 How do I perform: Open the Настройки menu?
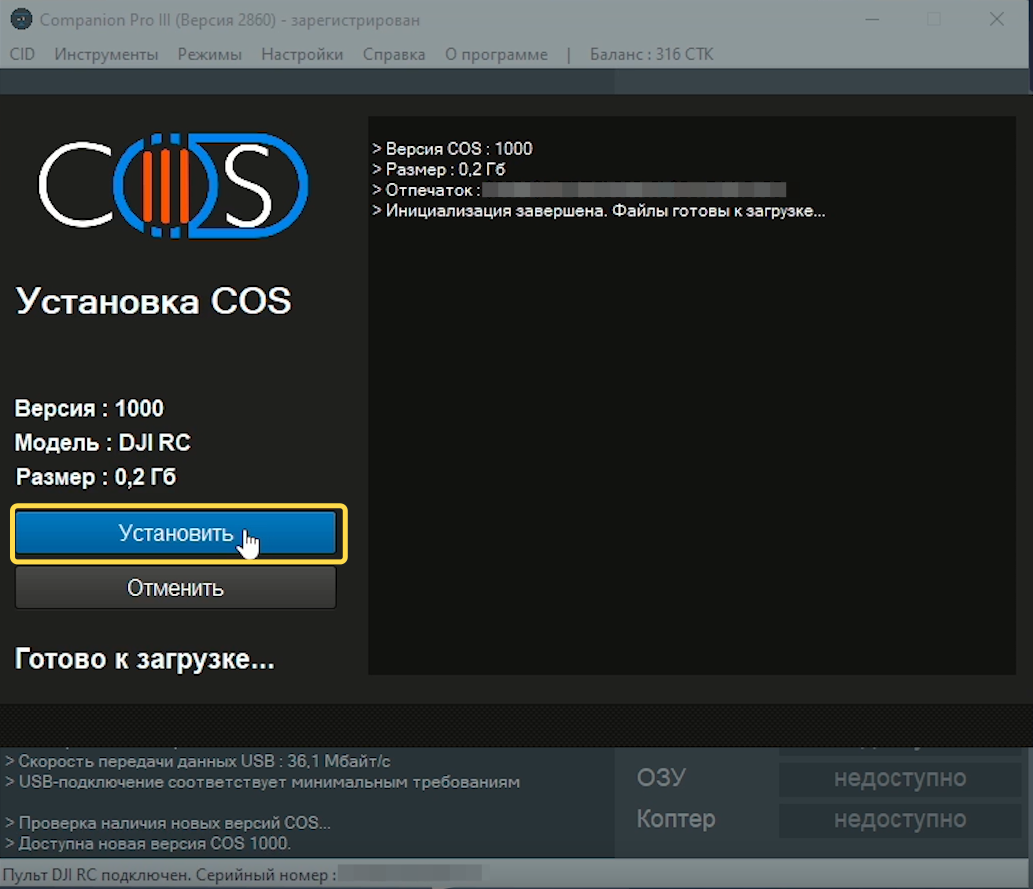(x=302, y=54)
